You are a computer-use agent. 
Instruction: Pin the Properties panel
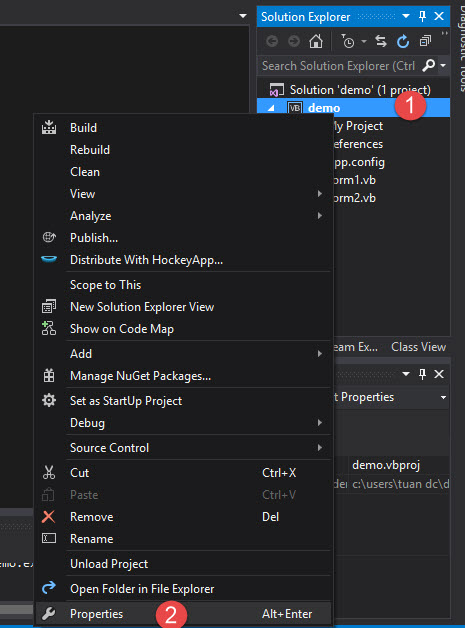(422, 374)
